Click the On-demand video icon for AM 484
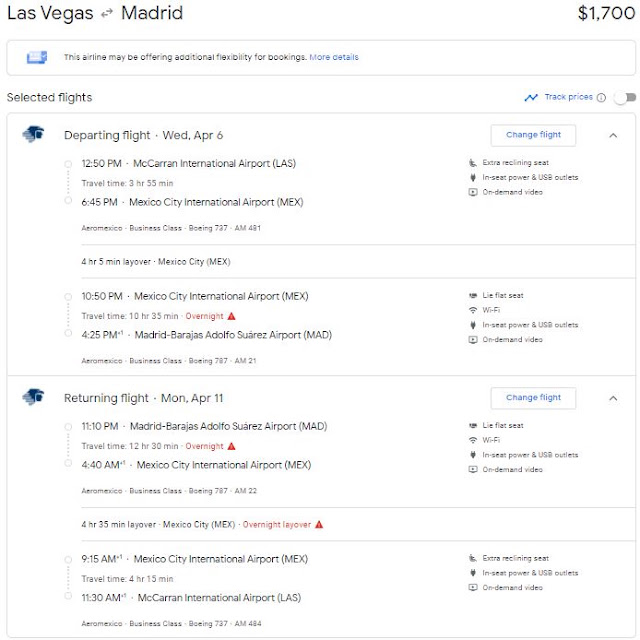The image size is (640, 640). (x=473, y=588)
